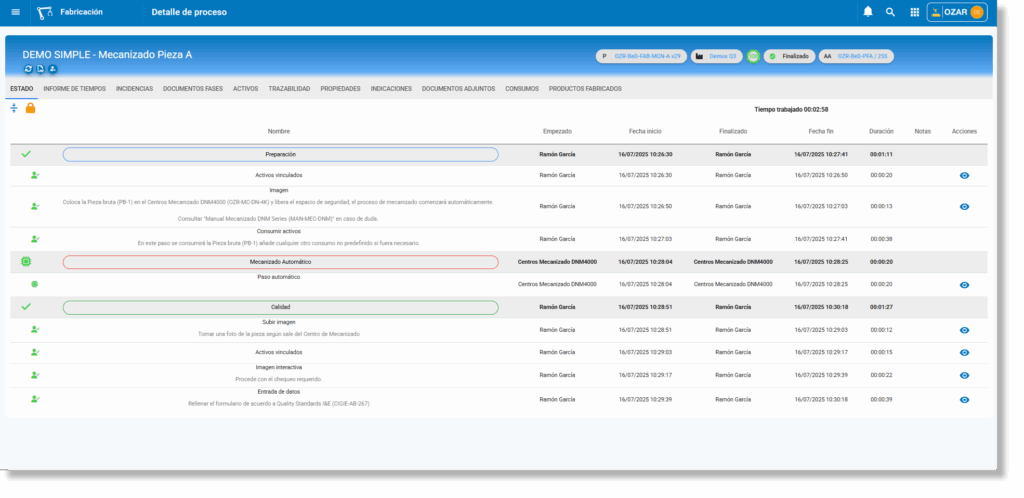Click the green 100 progress indicator
The image size is (1024, 498).
point(753,56)
